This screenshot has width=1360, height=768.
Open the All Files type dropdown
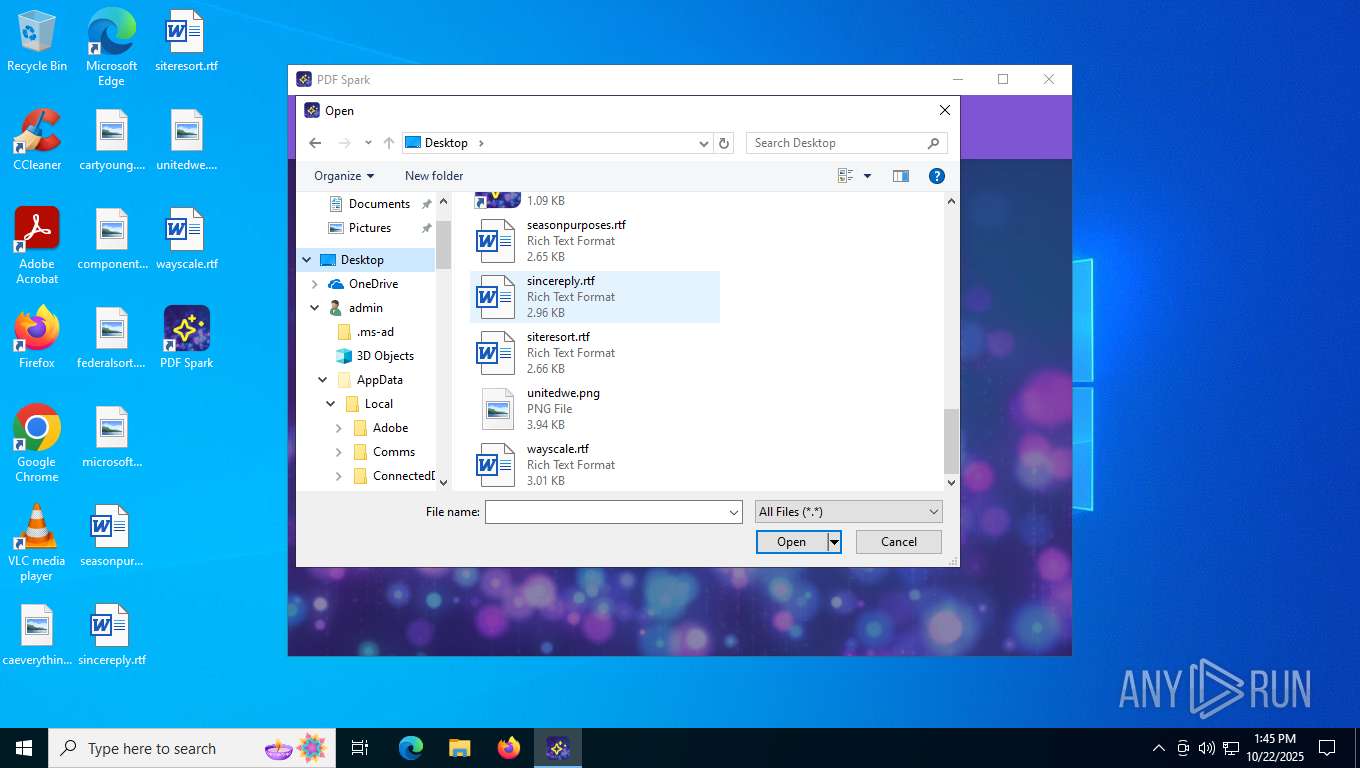click(x=848, y=512)
